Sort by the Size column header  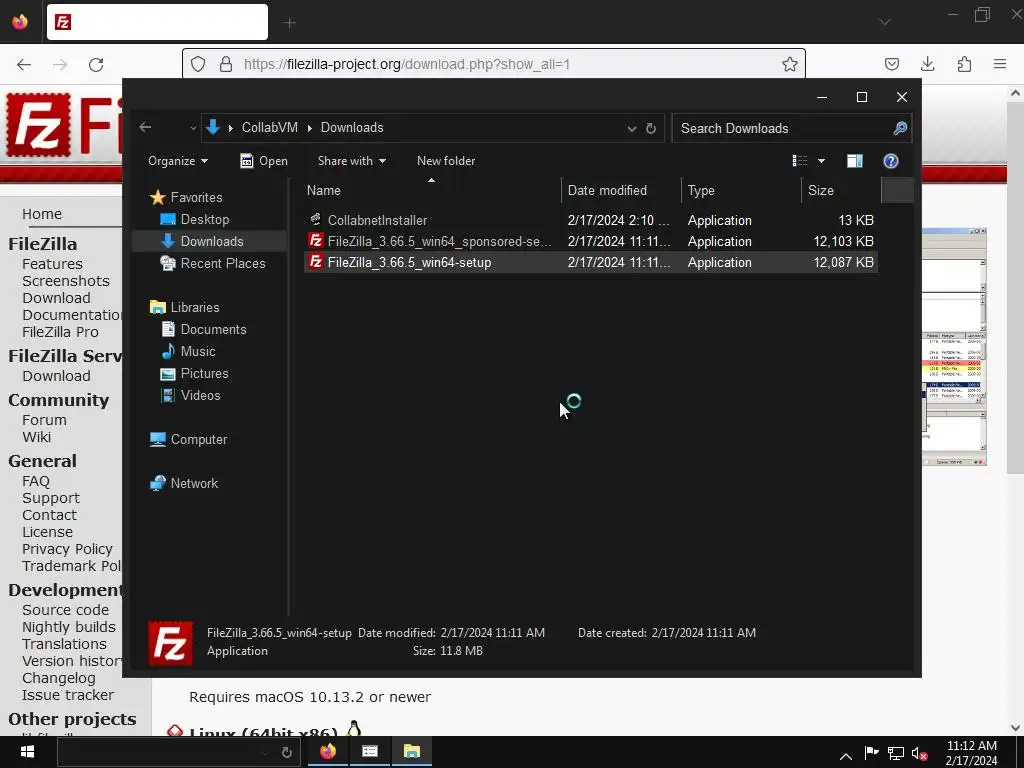click(x=841, y=190)
